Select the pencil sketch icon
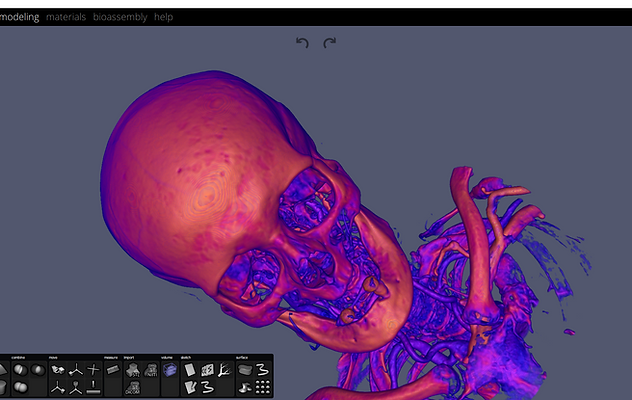Viewport: 632px width, 400px height. point(189,387)
